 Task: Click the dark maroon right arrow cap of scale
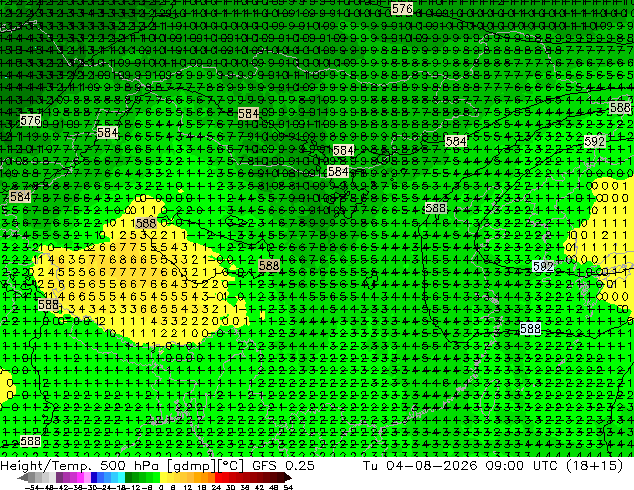point(288,477)
